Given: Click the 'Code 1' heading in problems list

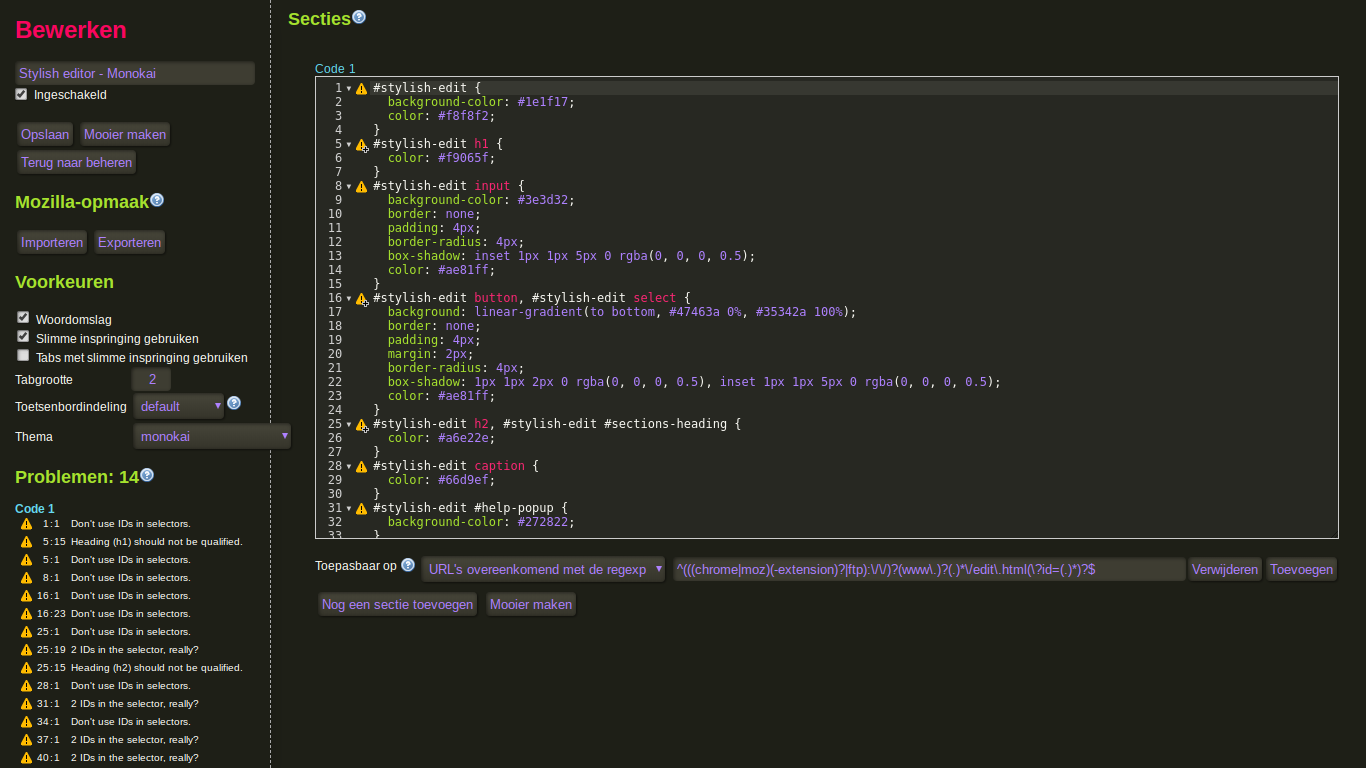Looking at the screenshot, I should coord(35,509).
